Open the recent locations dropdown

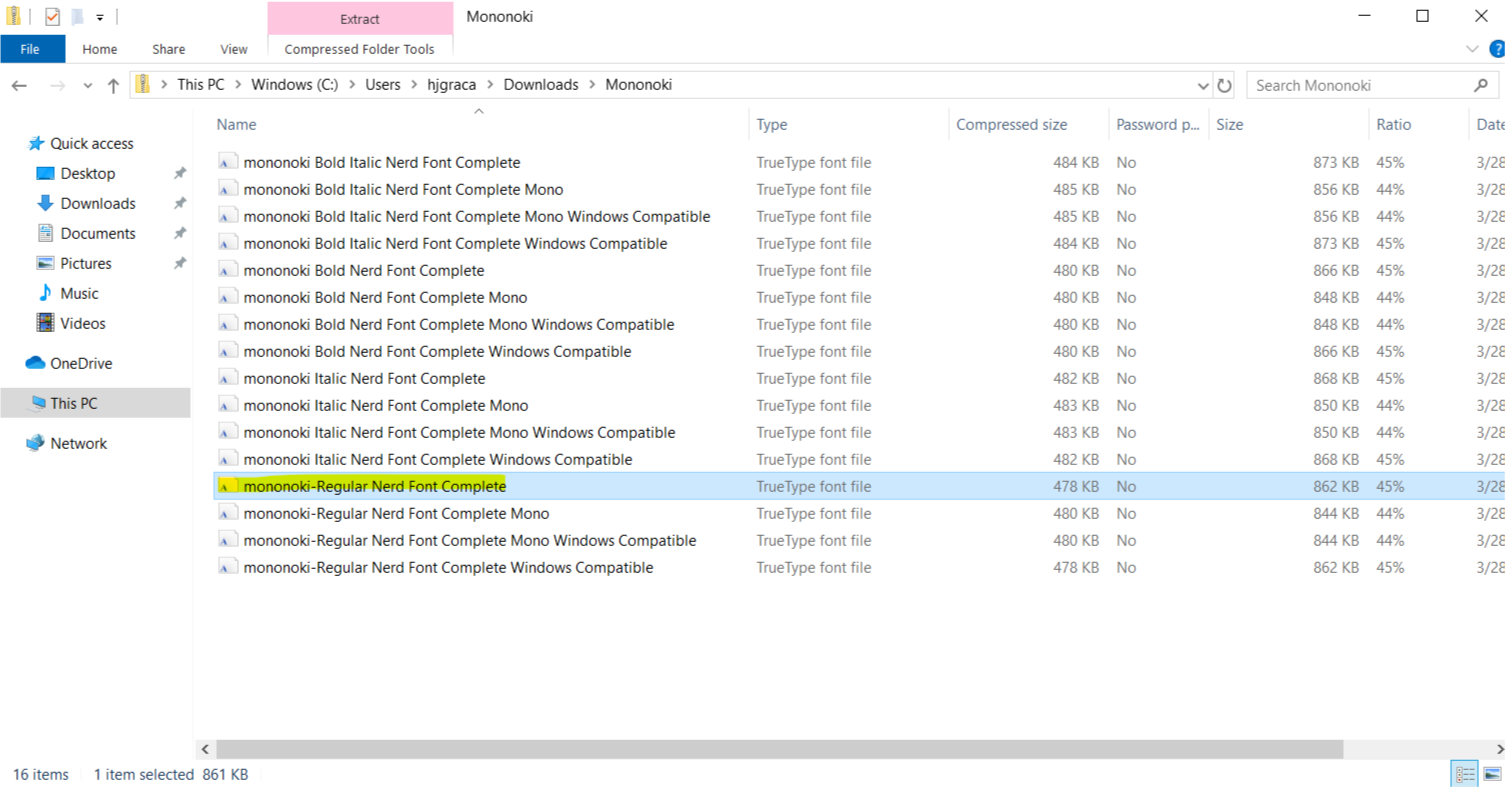pyautogui.click(x=88, y=86)
